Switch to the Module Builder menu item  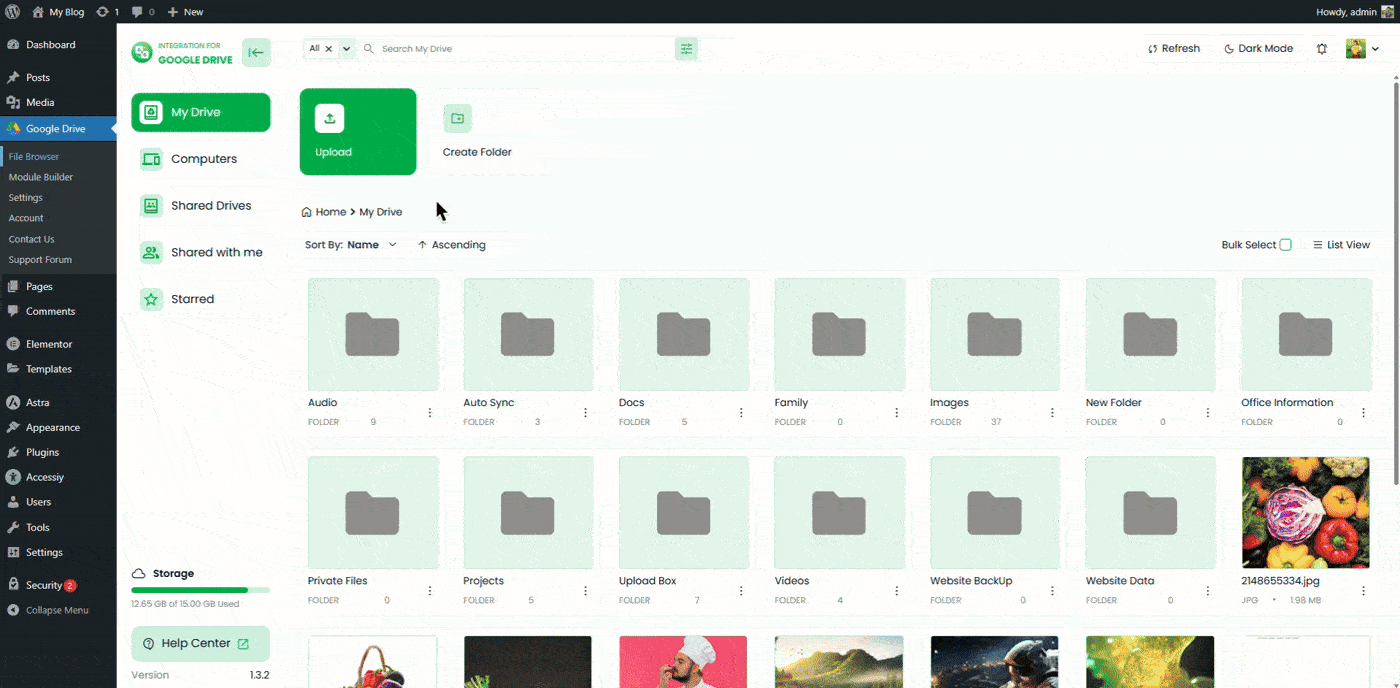pos(40,176)
